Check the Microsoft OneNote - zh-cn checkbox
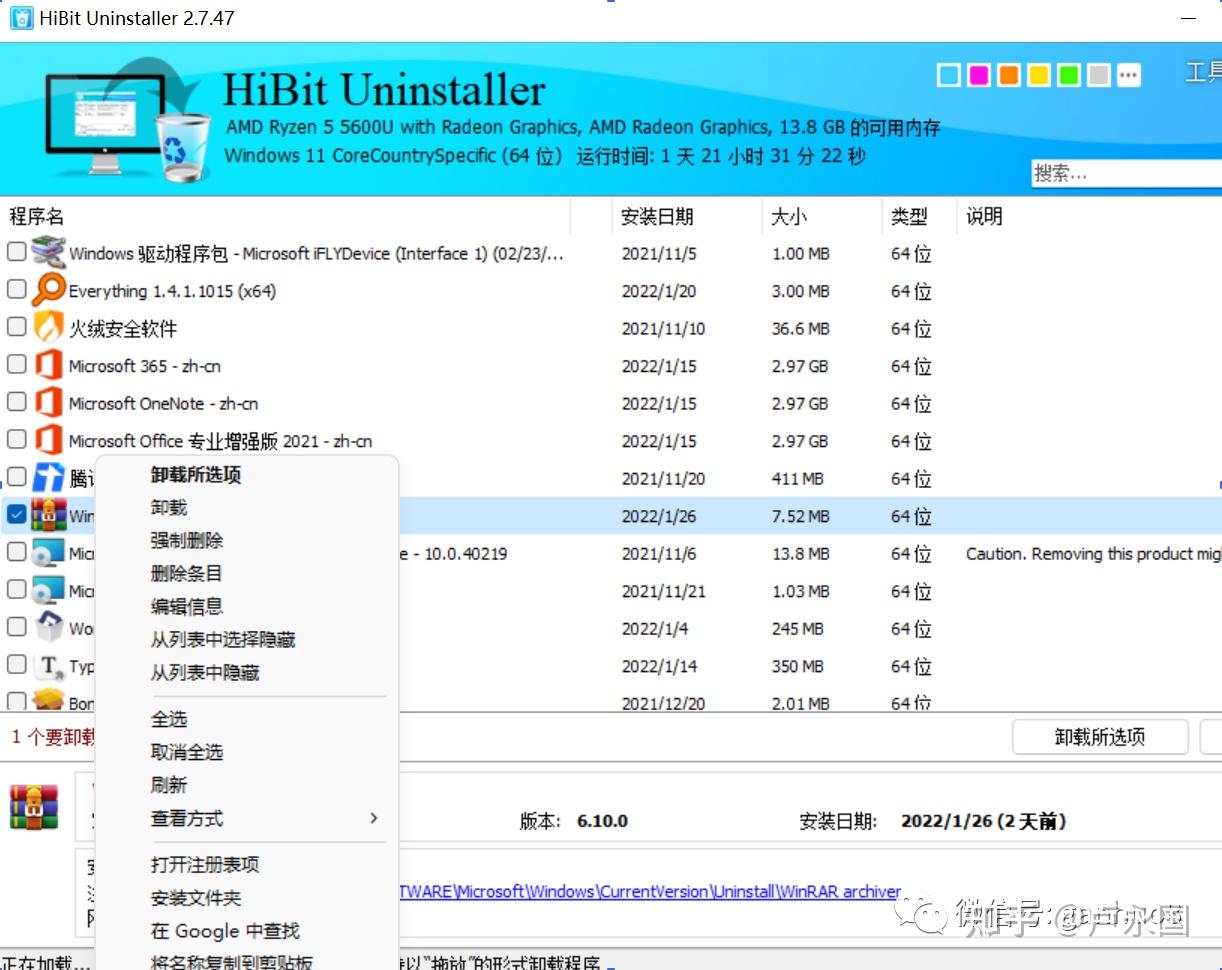The width and height of the screenshot is (1222, 970). [16, 402]
